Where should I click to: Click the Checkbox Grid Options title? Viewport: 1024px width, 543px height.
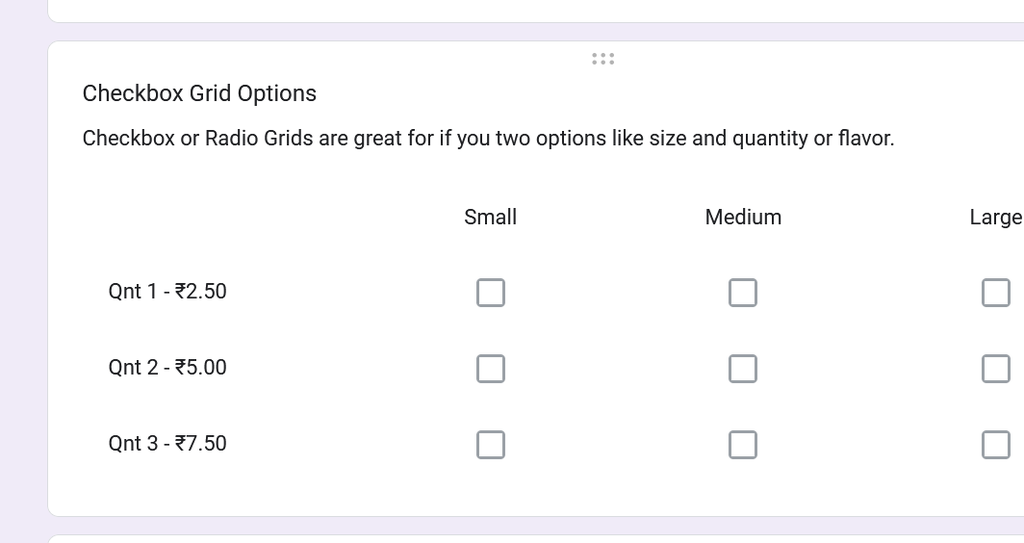pos(199,93)
